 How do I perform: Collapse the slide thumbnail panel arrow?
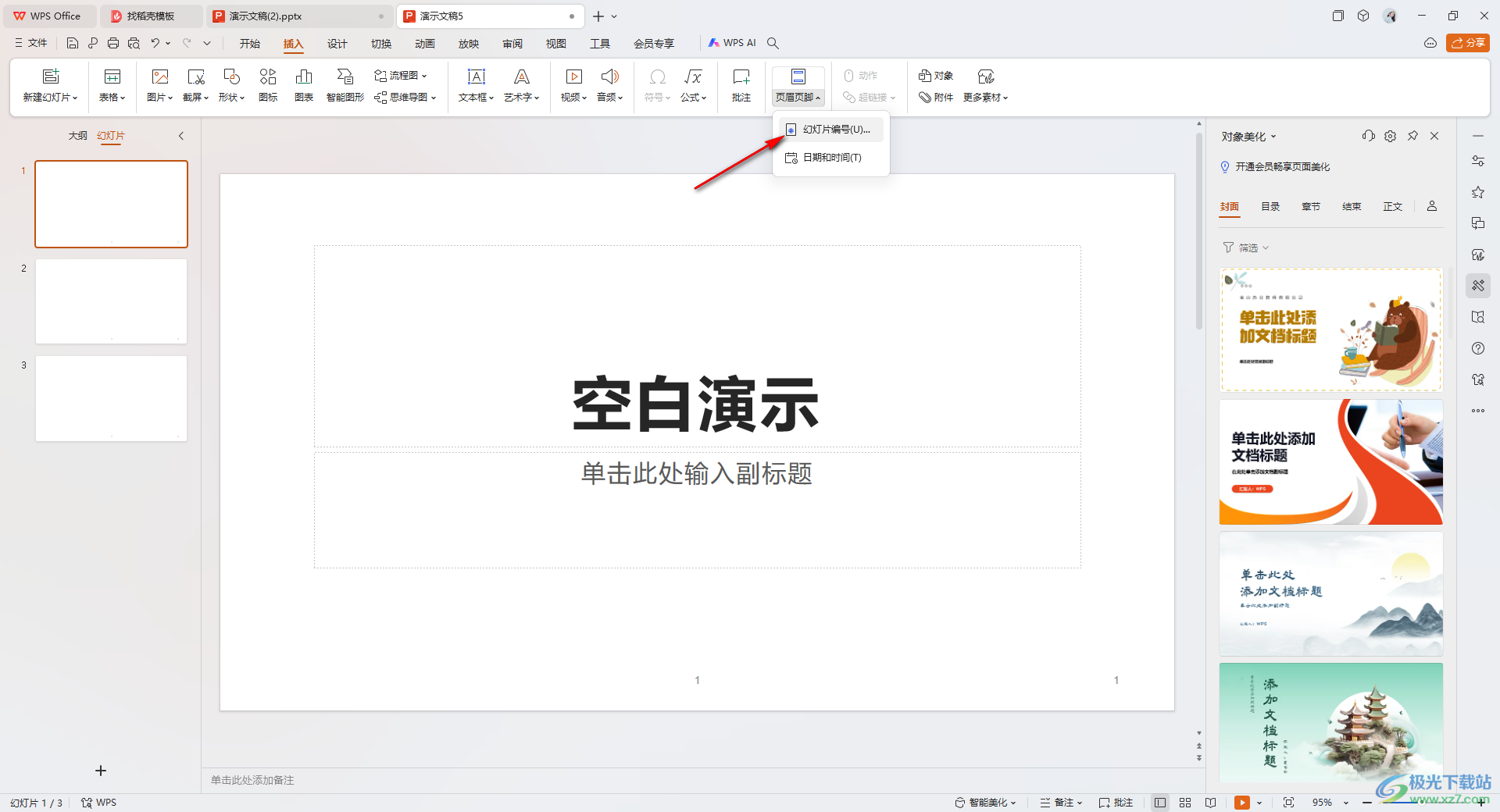[181, 136]
